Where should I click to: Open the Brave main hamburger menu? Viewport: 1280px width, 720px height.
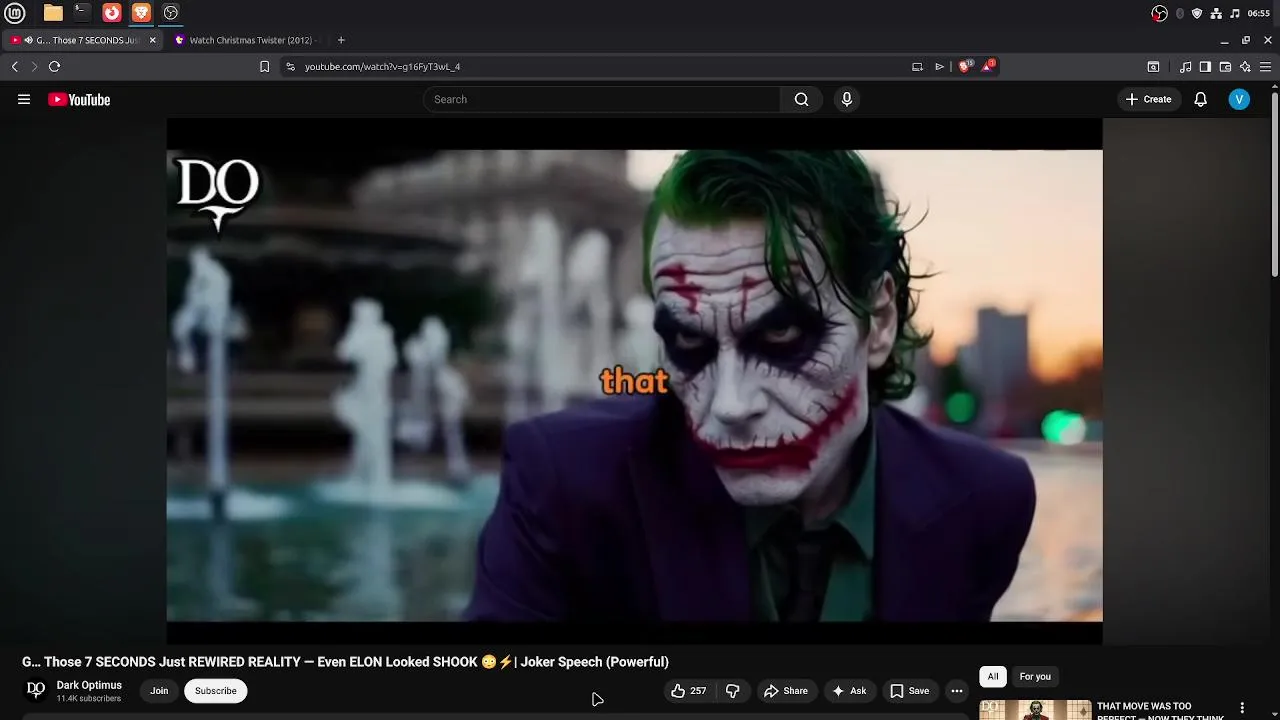(x=1265, y=67)
